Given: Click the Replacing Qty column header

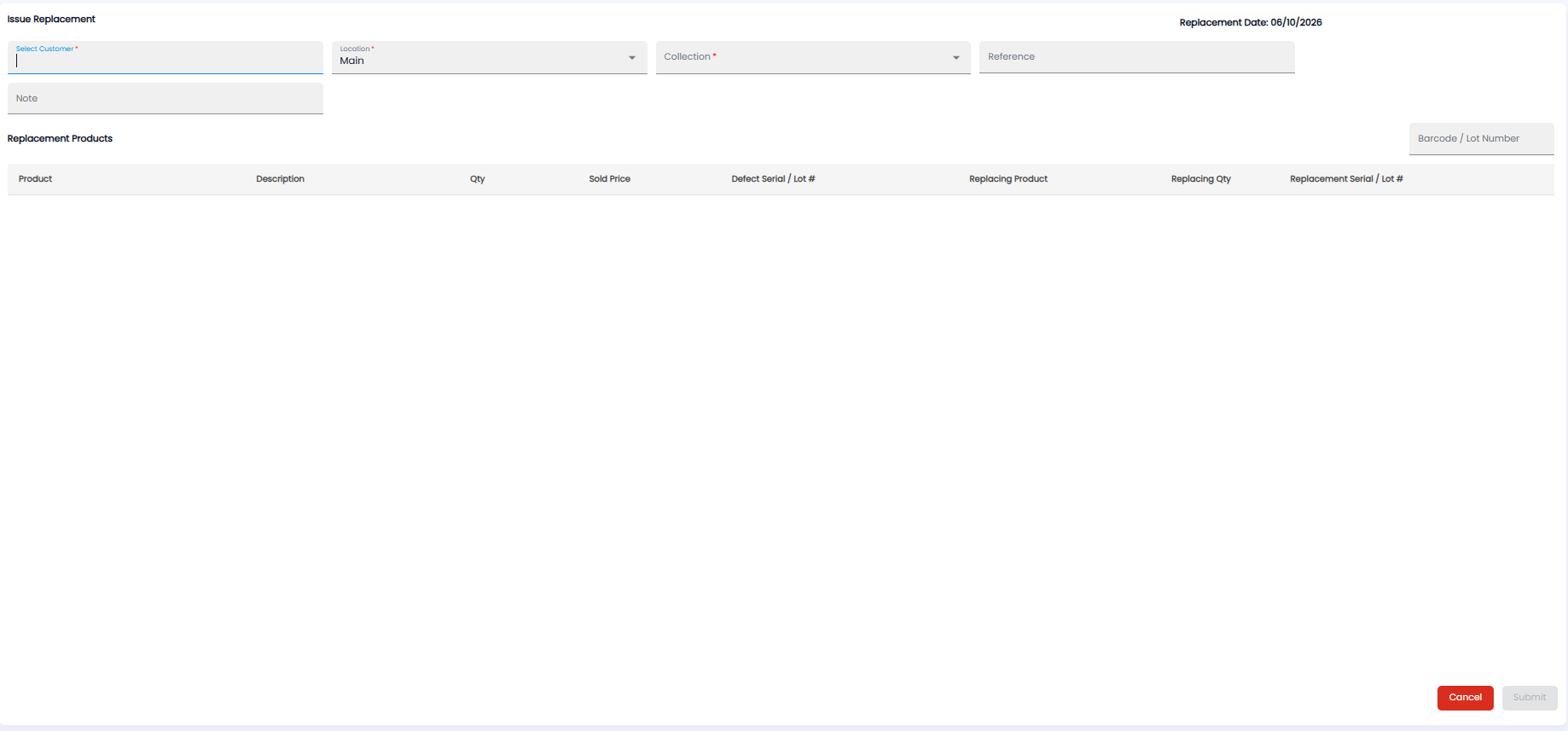Looking at the screenshot, I should (x=1201, y=179).
